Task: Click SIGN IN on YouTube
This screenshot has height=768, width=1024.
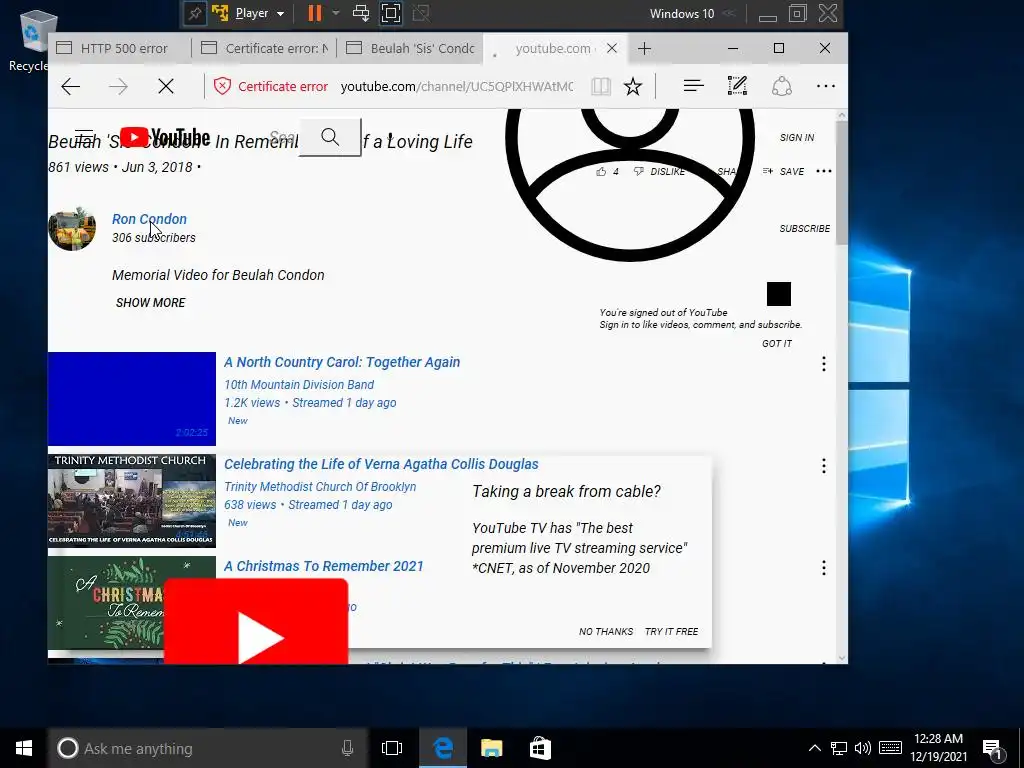Action: [797, 137]
